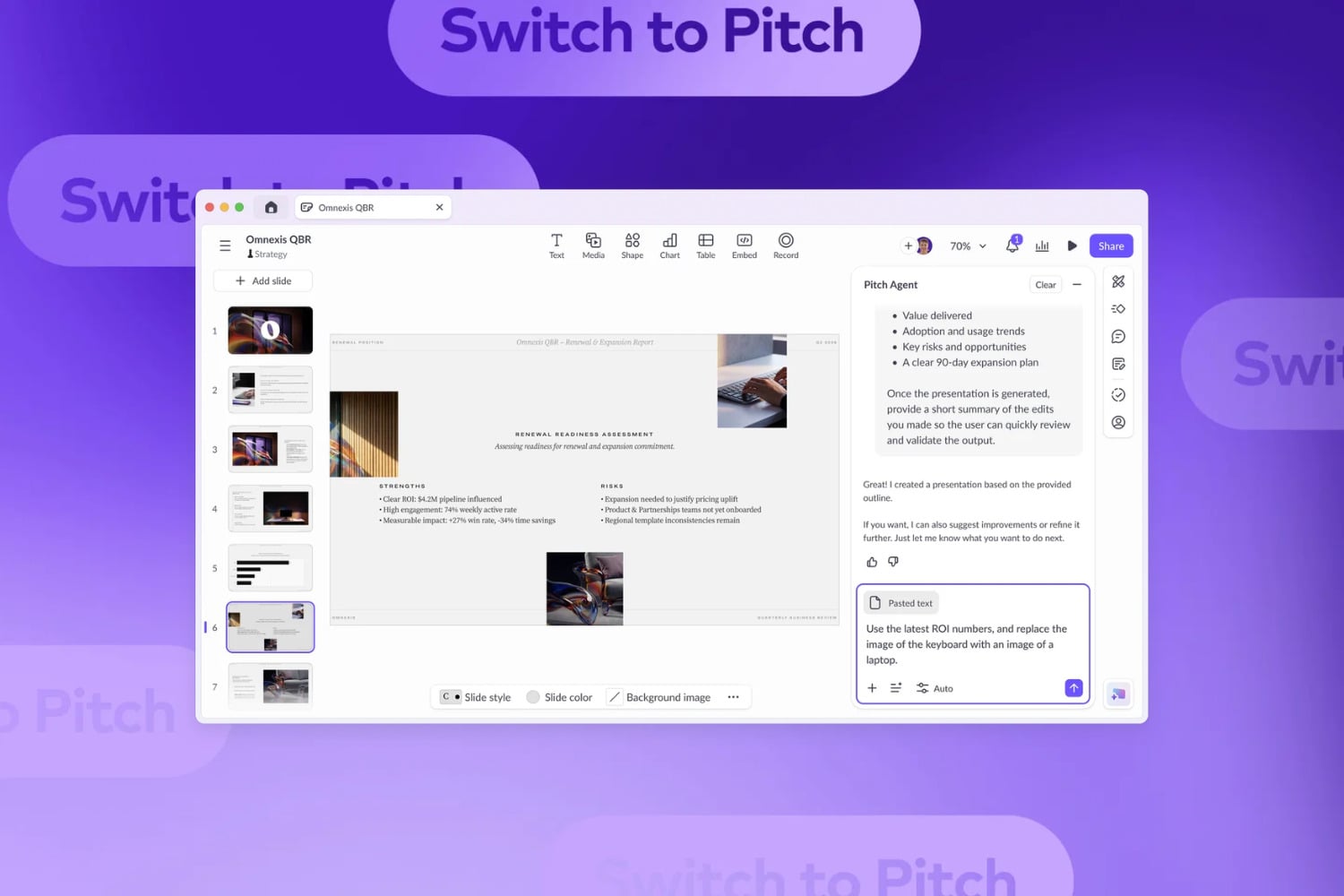
Task: Click the Pasted text attachment chip
Action: tap(901, 603)
